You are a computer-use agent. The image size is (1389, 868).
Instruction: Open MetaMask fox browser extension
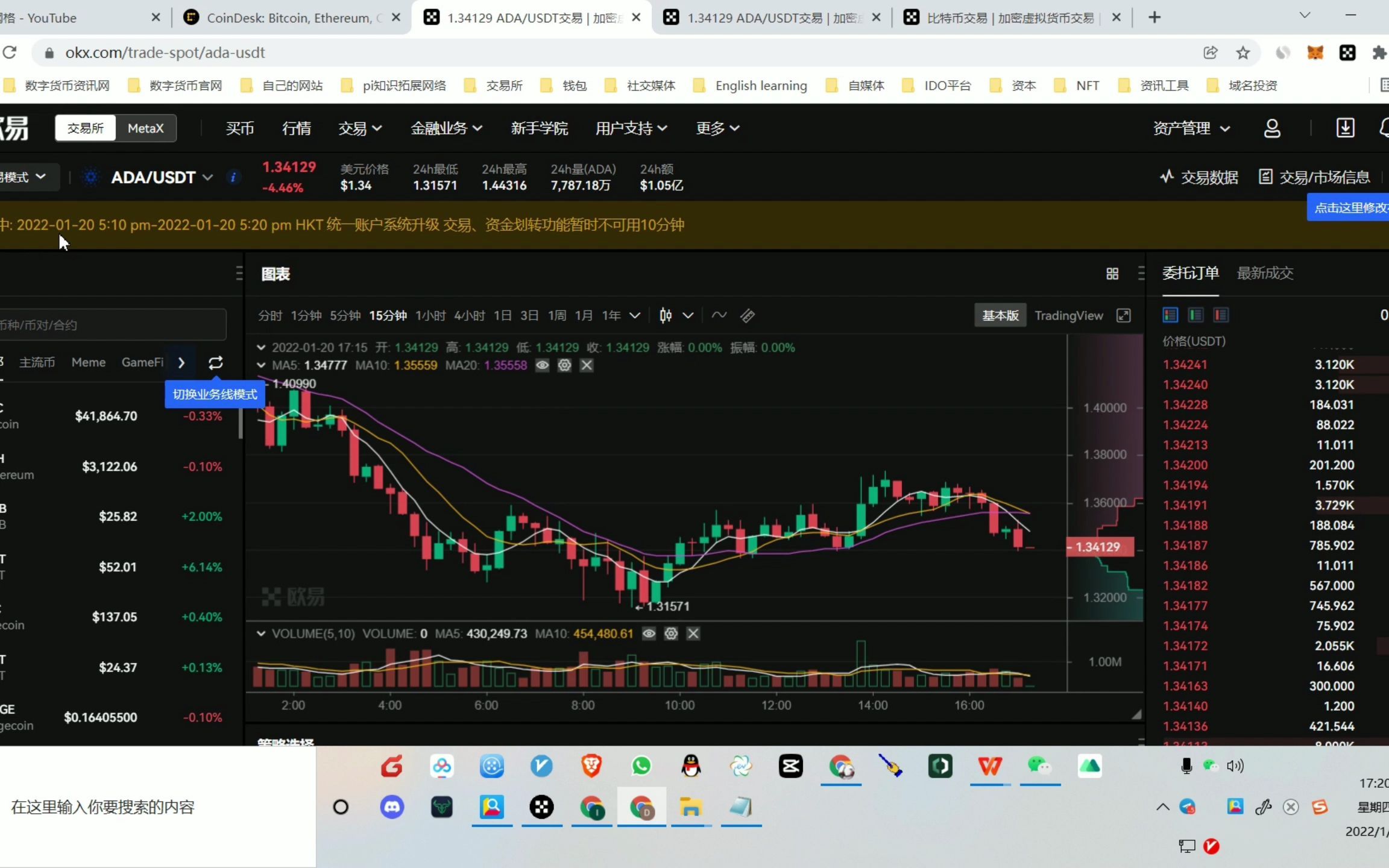click(x=1315, y=53)
